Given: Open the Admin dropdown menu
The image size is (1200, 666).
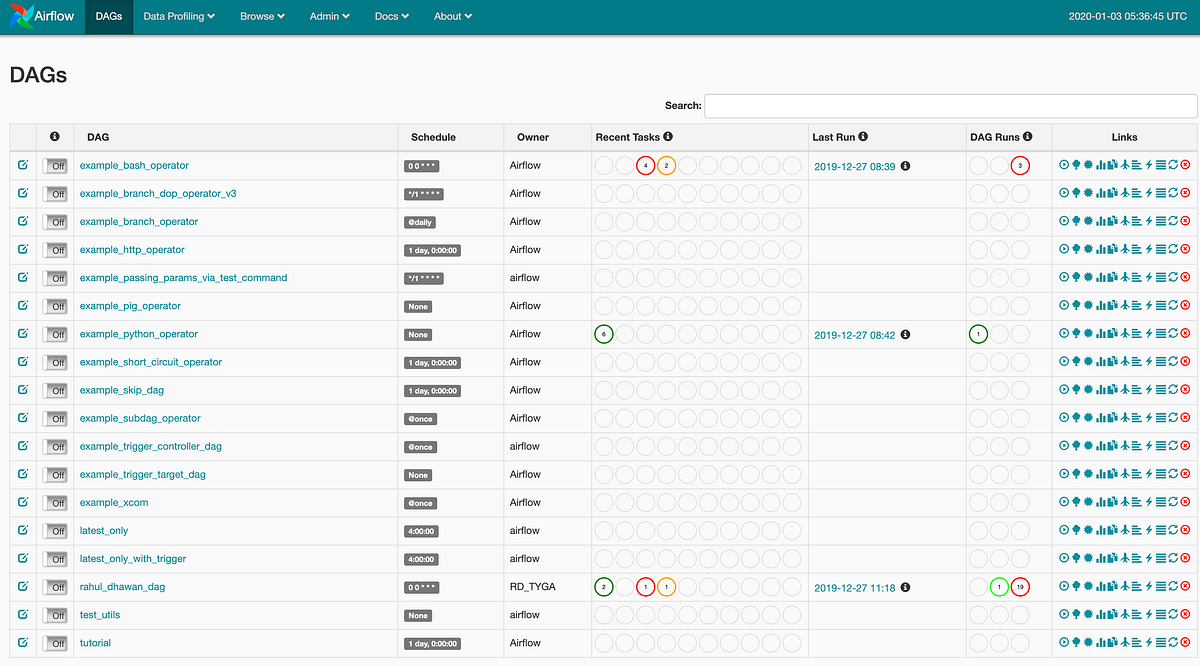Looking at the screenshot, I should [x=329, y=16].
